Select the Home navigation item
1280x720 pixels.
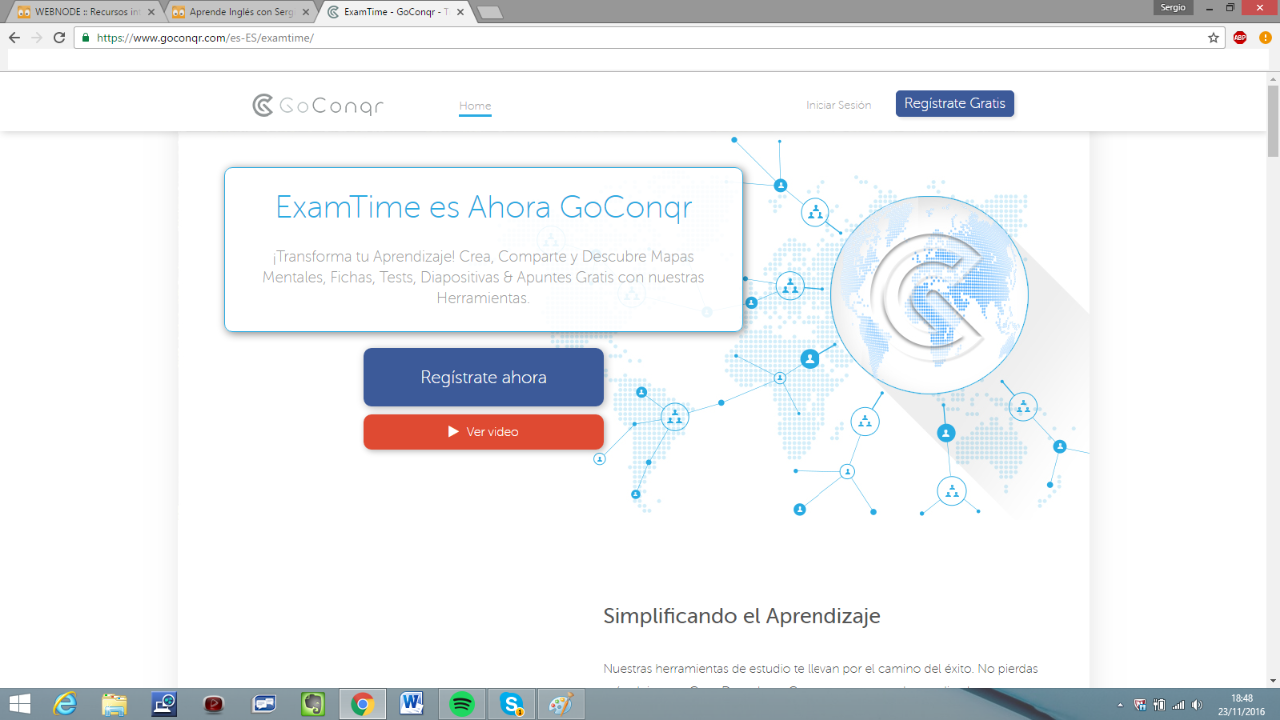point(475,106)
